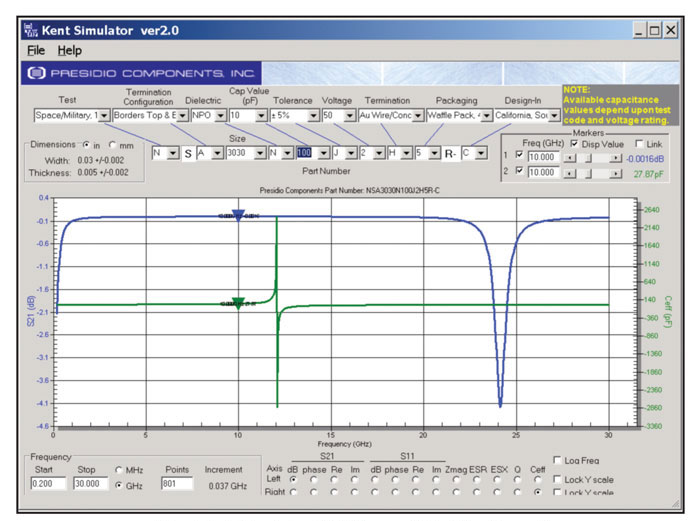Click the Presidio part number text above plot
The width and height of the screenshot is (700, 521).
point(350,191)
